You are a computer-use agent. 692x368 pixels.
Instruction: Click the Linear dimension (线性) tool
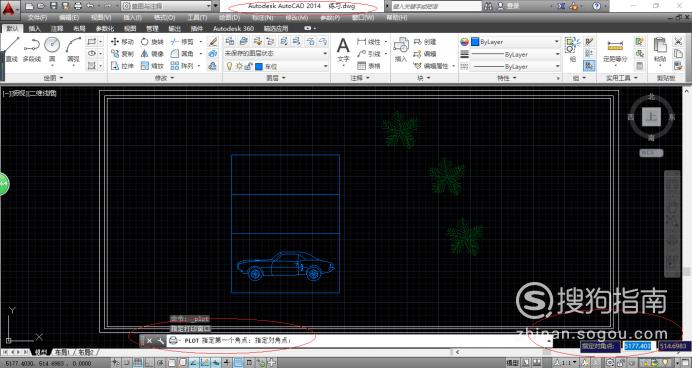tap(369, 42)
